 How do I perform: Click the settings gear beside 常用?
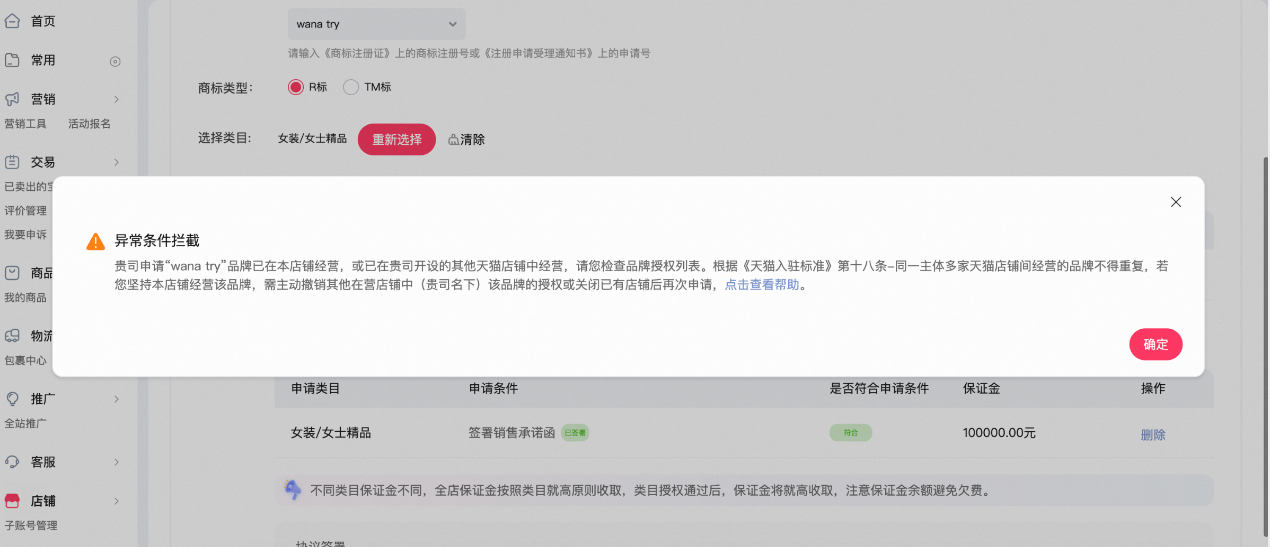115,61
